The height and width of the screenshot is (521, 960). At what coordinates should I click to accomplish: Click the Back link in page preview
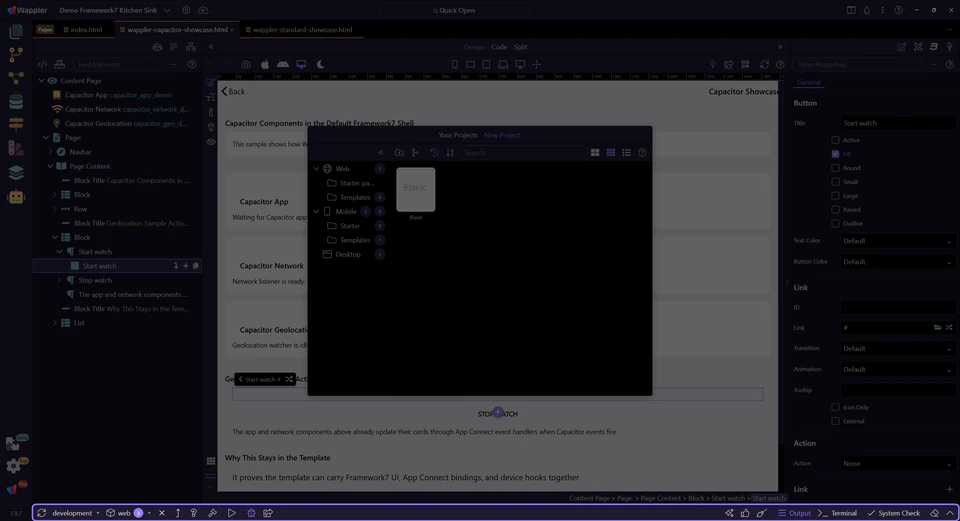click(x=233, y=91)
